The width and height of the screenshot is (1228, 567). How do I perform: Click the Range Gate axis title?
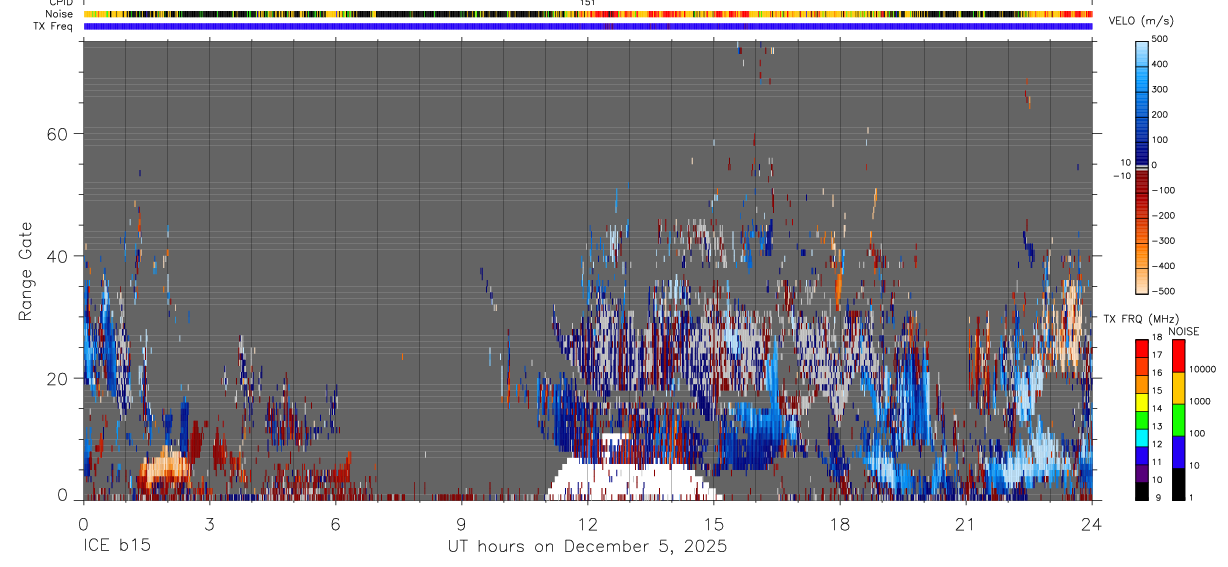click(26, 272)
